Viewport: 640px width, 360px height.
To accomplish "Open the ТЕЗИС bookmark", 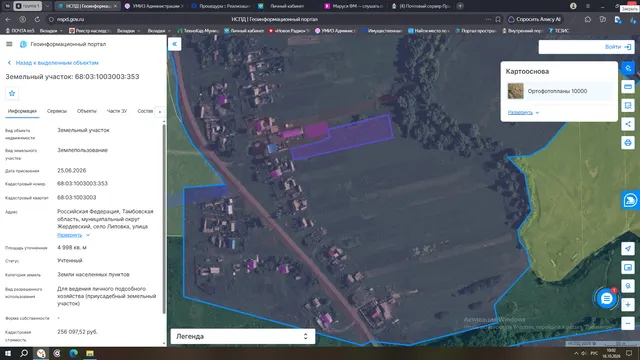I will pyautogui.click(x=558, y=31).
